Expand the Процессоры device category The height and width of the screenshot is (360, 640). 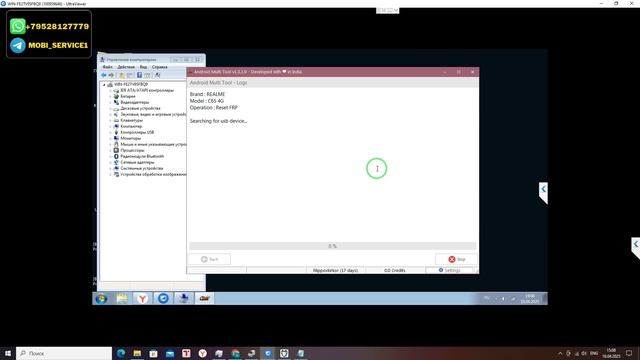[110, 150]
